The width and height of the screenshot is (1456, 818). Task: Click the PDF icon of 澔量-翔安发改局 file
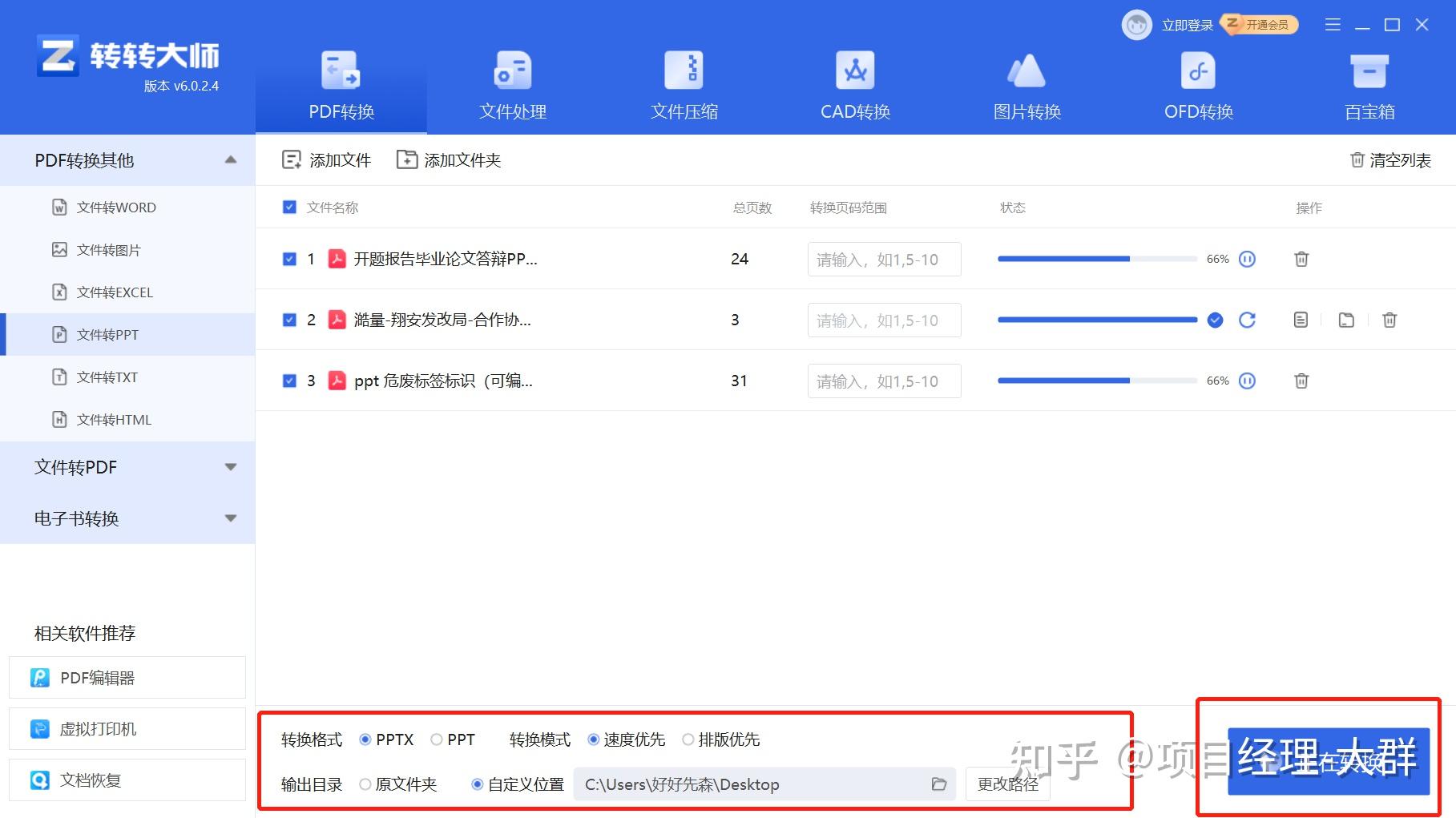(337, 320)
